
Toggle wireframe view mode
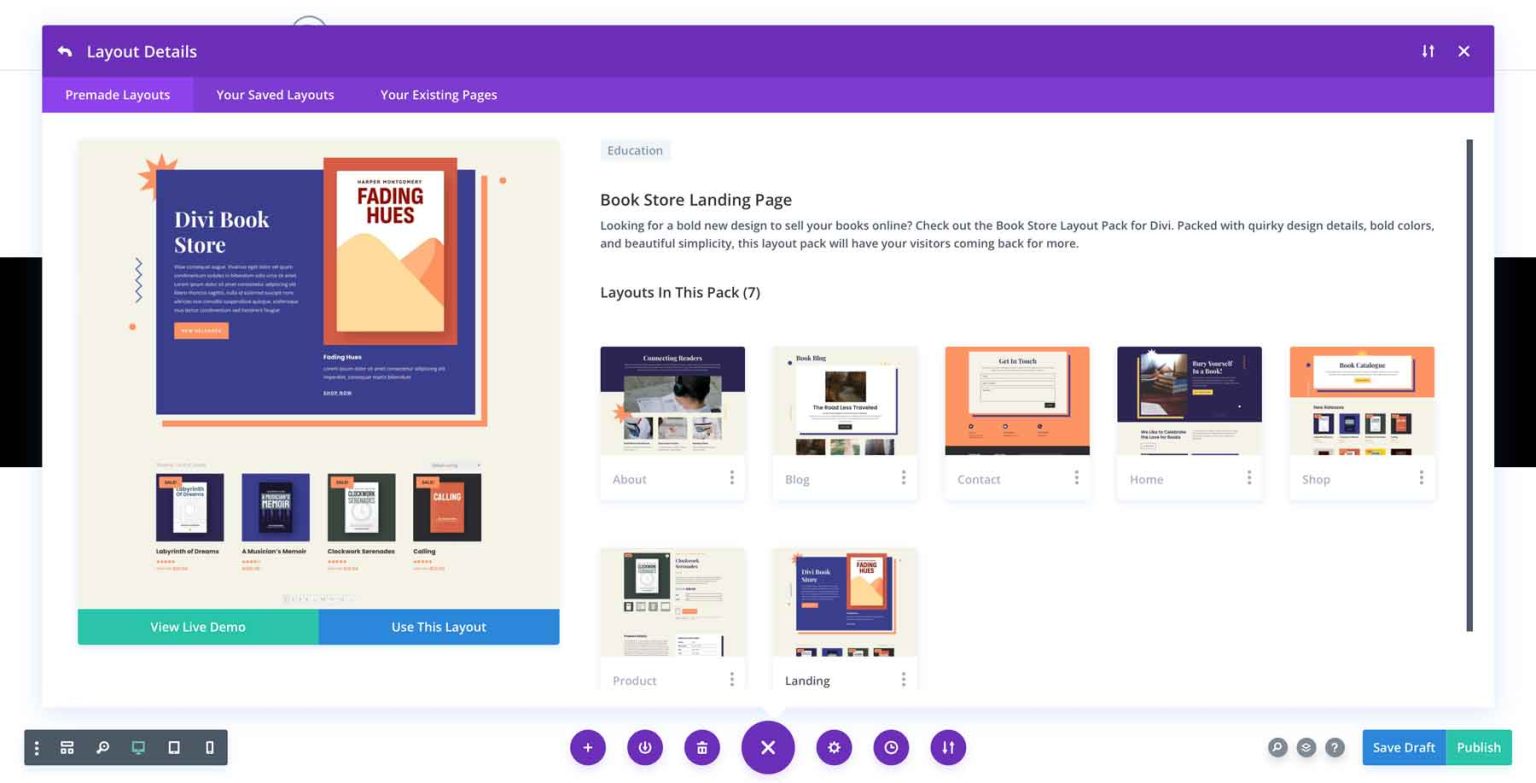66,747
